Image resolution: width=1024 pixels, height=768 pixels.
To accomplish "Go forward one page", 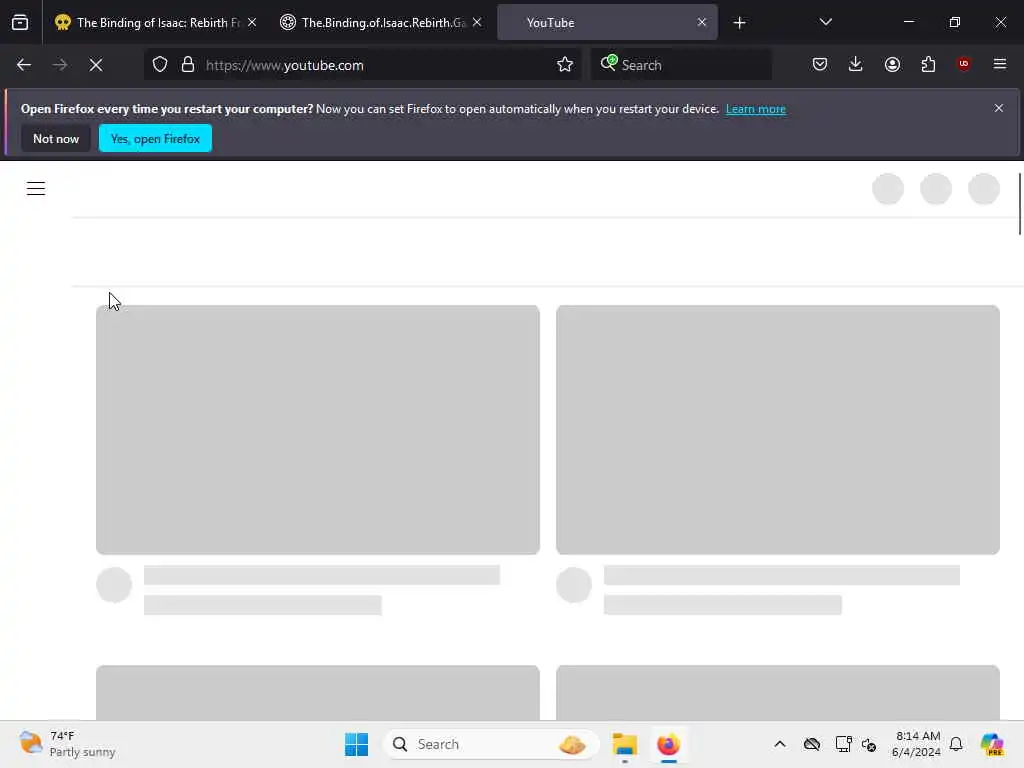I will [59, 65].
